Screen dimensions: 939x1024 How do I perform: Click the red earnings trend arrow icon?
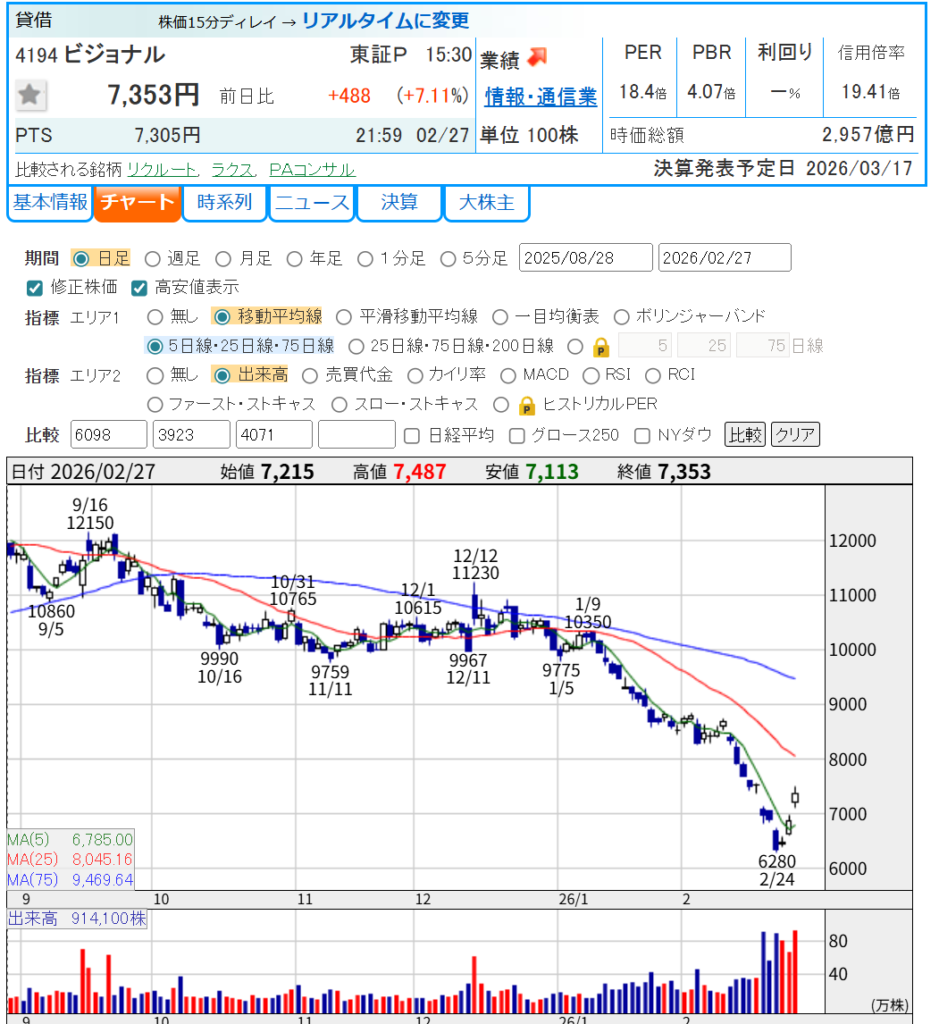tap(538, 58)
